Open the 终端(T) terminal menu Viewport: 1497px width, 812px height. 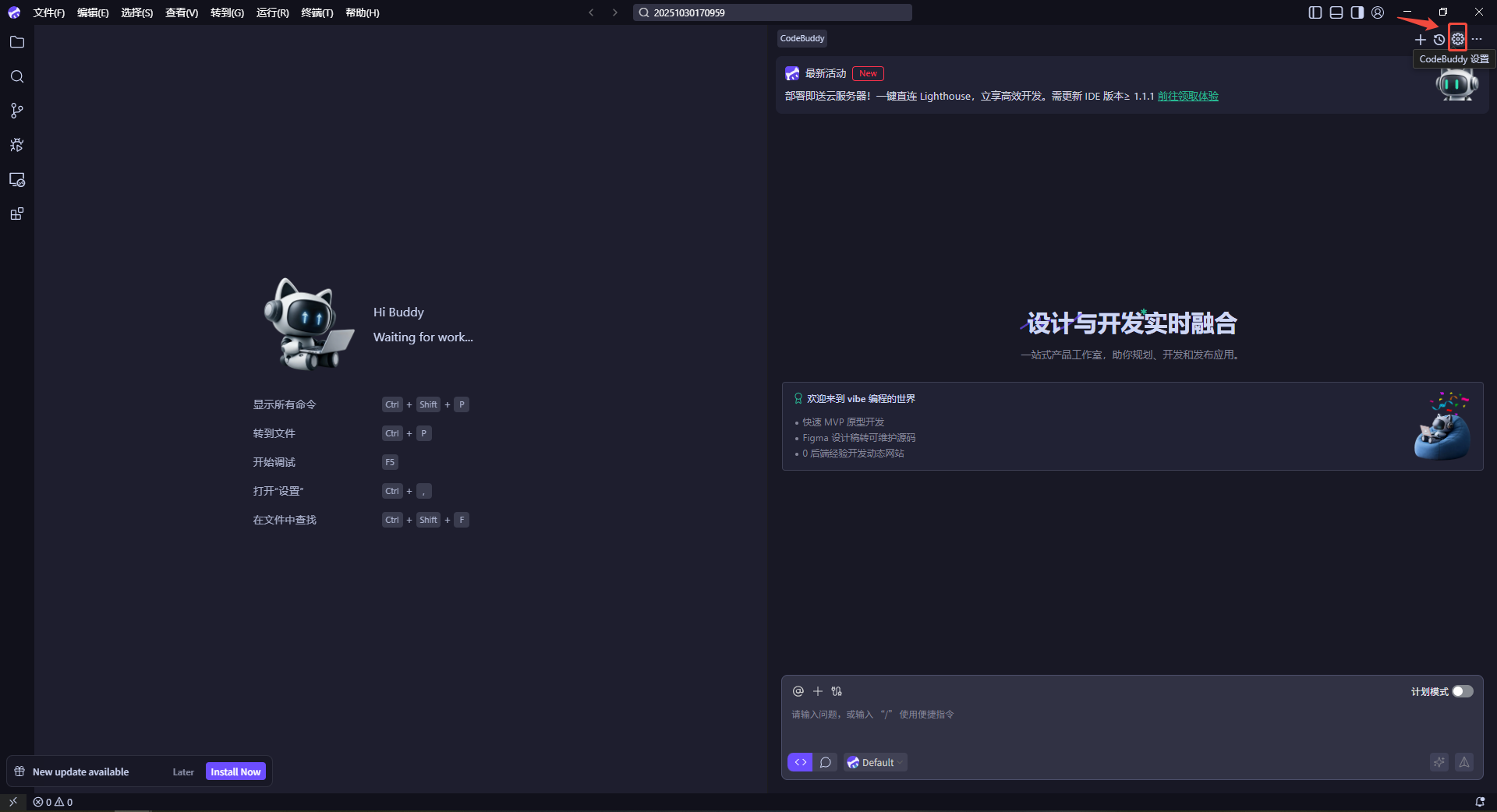(317, 12)
